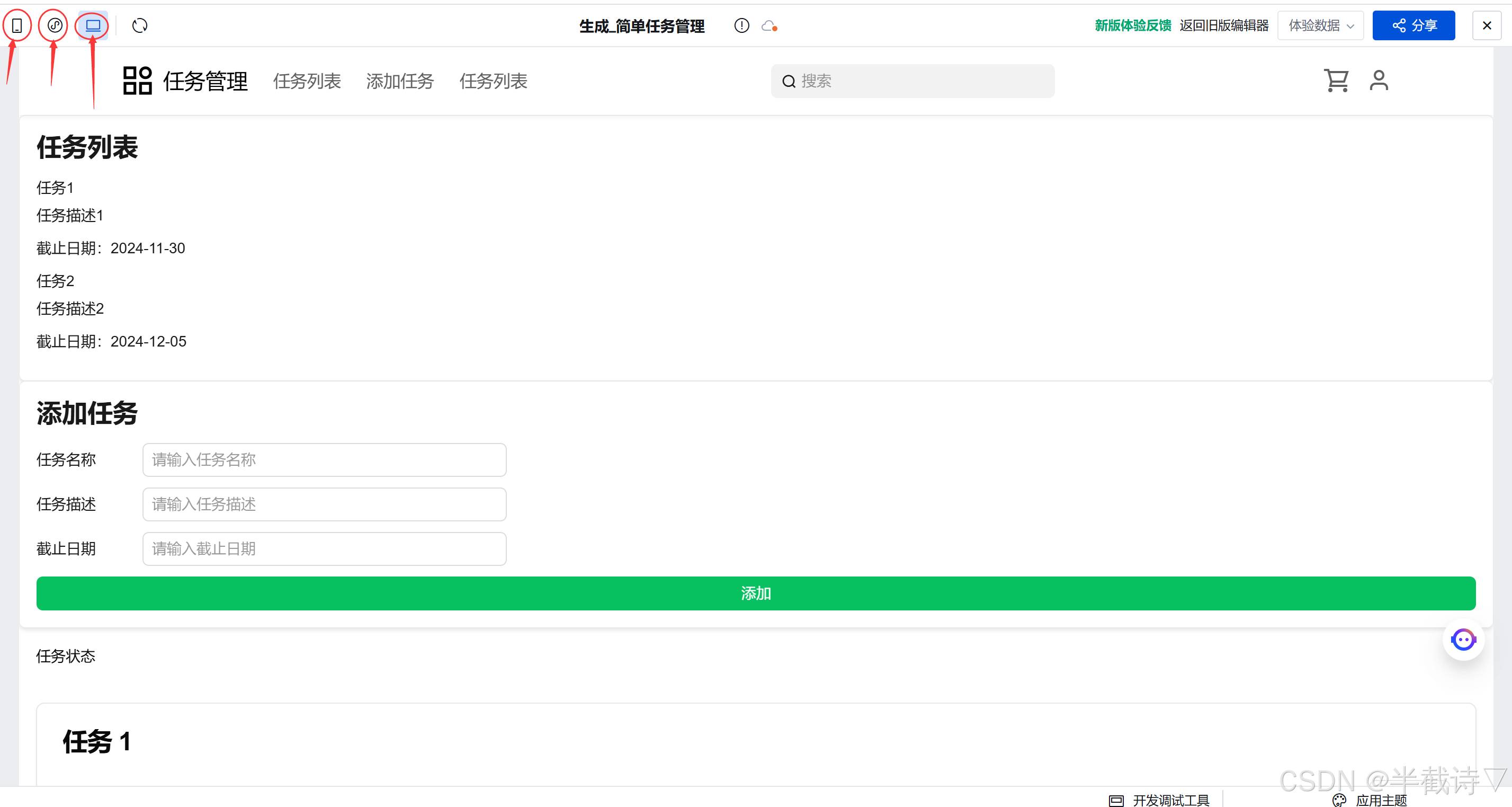Open the second 任务列表 nav item
Image resolution: width=1512 pixels, height=807 pixels.
[x=493, y=81]
